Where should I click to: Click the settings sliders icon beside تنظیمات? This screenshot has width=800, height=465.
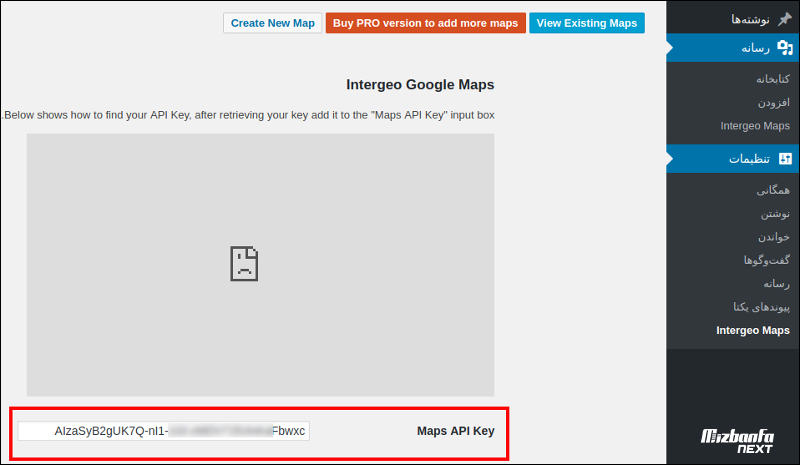click(785, 159)
